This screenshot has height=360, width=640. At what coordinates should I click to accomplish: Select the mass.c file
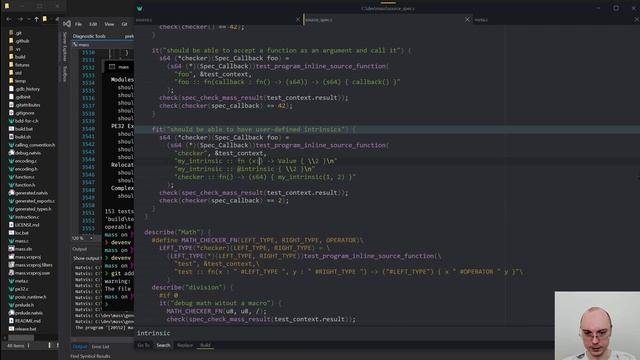(19, 241)
